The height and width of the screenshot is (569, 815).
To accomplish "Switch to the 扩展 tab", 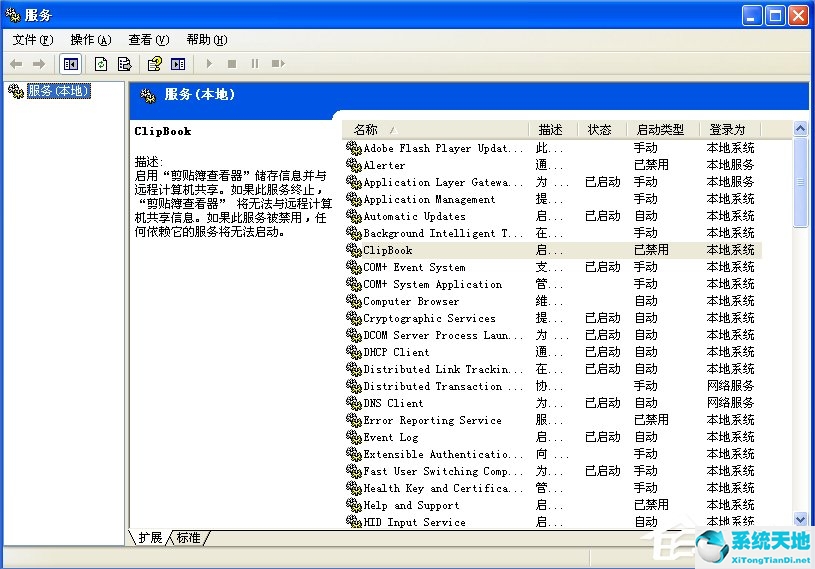I will (x=150, y=538).
